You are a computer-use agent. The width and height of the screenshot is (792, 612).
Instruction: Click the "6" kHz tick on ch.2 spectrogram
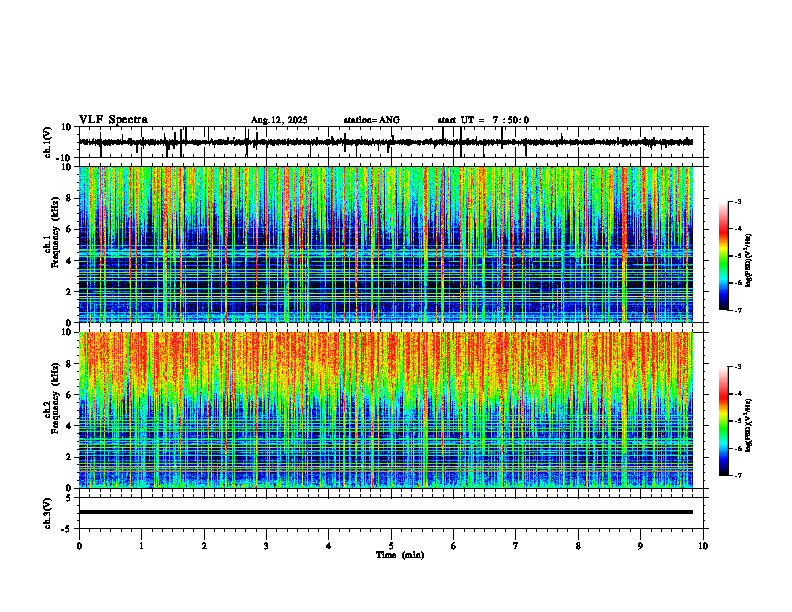pyautogui.click(x=70, y=395)
